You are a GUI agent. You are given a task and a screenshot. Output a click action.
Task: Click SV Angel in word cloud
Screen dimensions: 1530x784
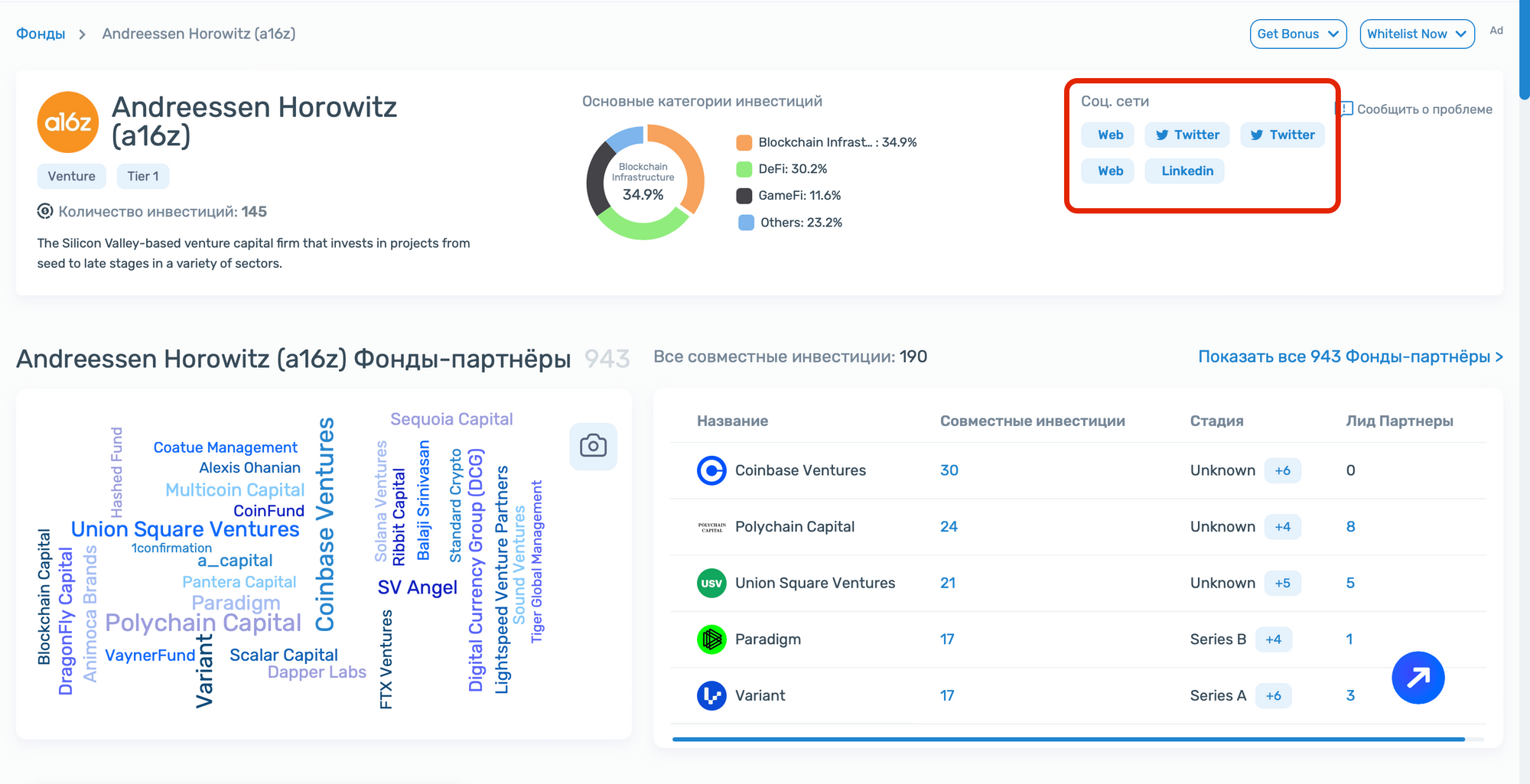pos(417,587)
